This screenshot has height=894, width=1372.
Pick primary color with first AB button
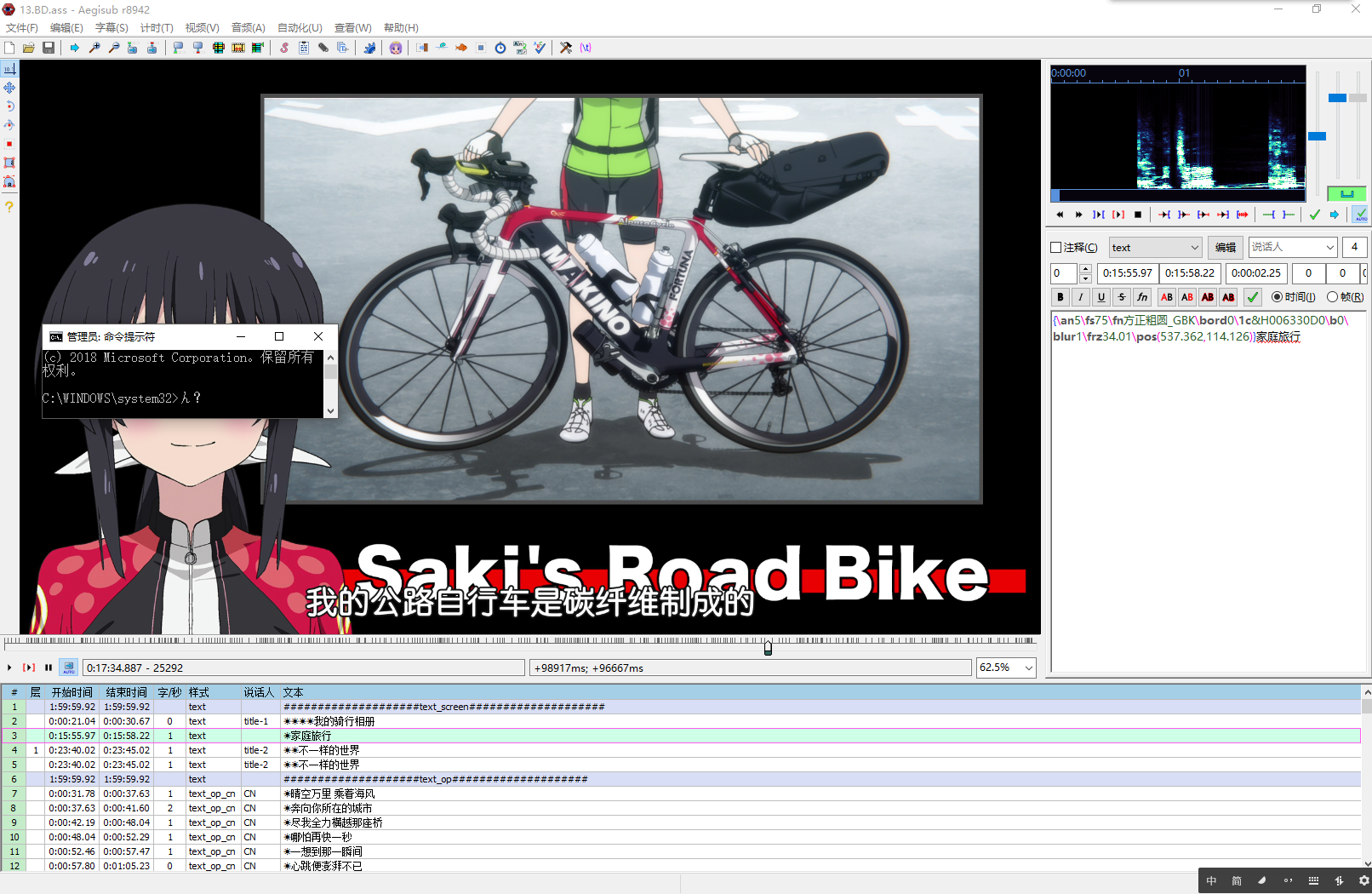tap(1167, 297)
